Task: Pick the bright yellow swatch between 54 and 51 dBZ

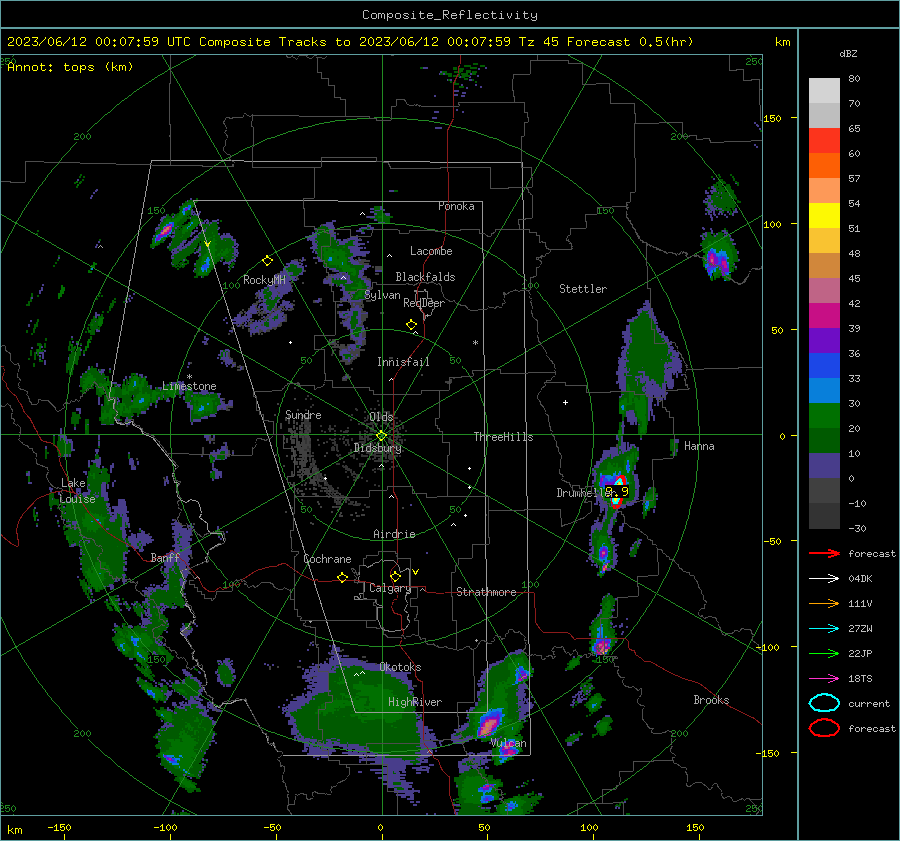Action: click(x=824, y=216)
